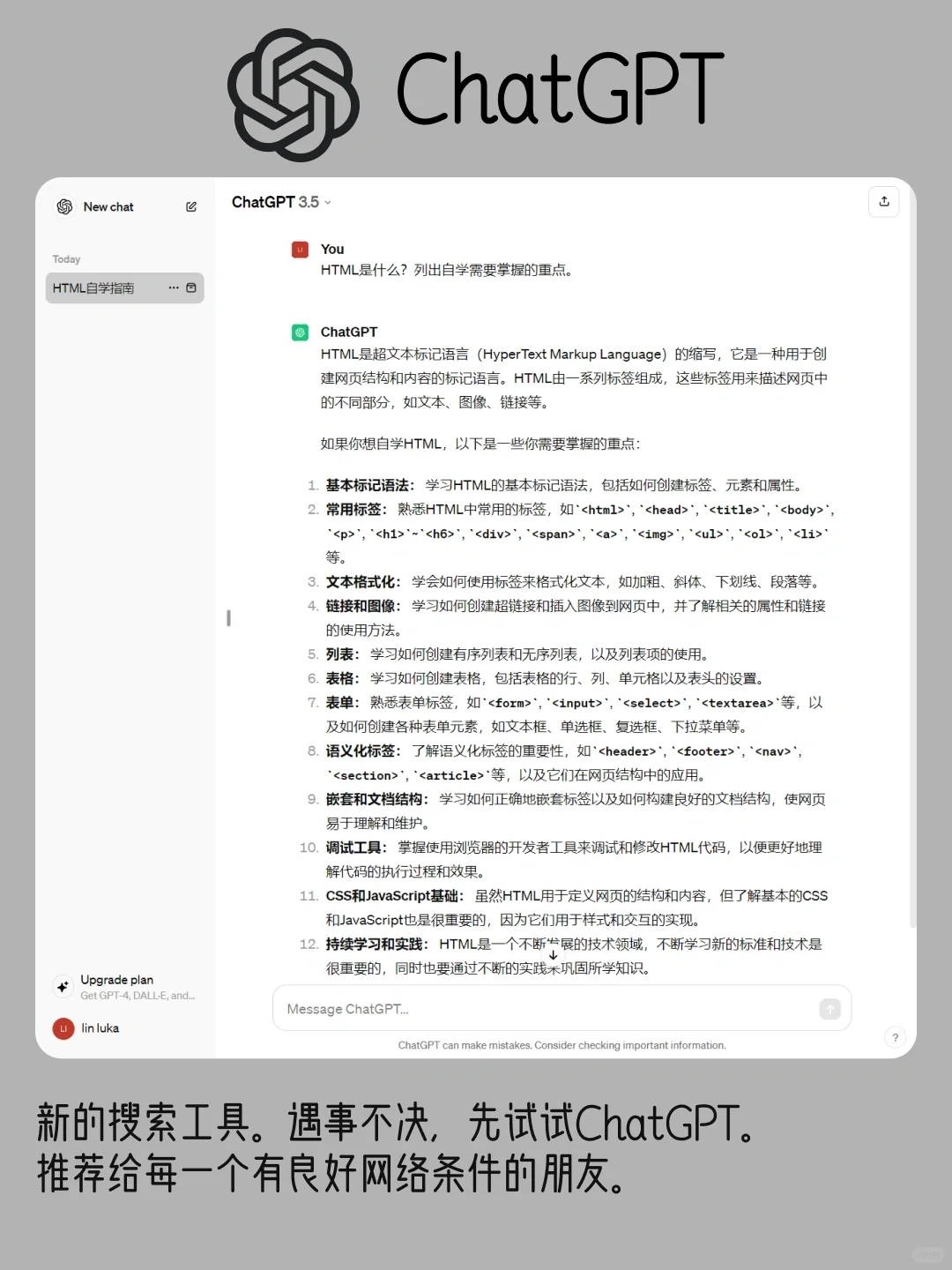Screen dimensions: 952x1270
Task: Click the New chat label
Action: [x=108, y=206]
